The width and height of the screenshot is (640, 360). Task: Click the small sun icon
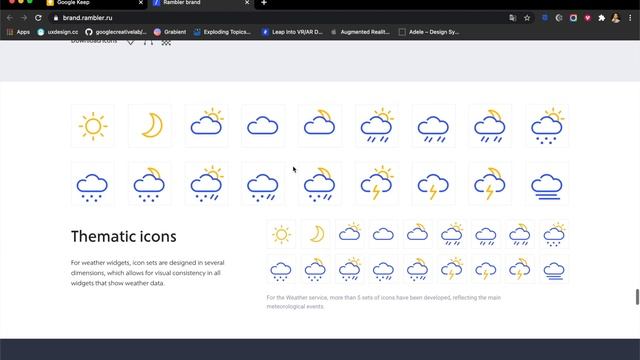(x=281, y=234)
